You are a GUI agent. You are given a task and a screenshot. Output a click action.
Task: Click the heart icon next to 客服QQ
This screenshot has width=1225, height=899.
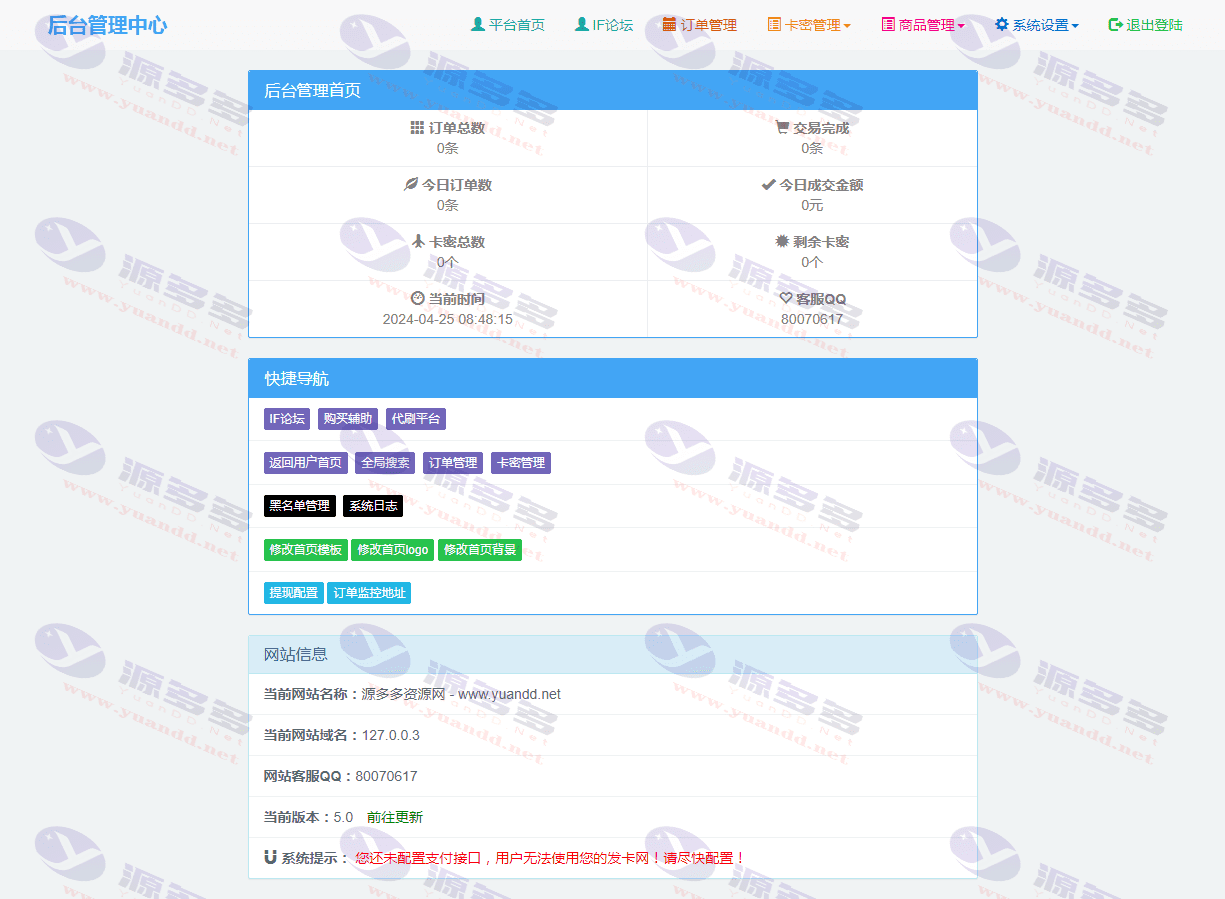click(786, 298)
